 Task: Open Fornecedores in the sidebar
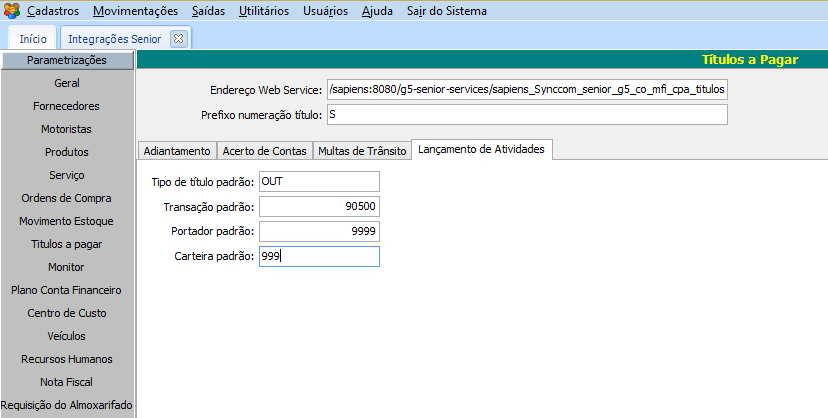point(67,106)
